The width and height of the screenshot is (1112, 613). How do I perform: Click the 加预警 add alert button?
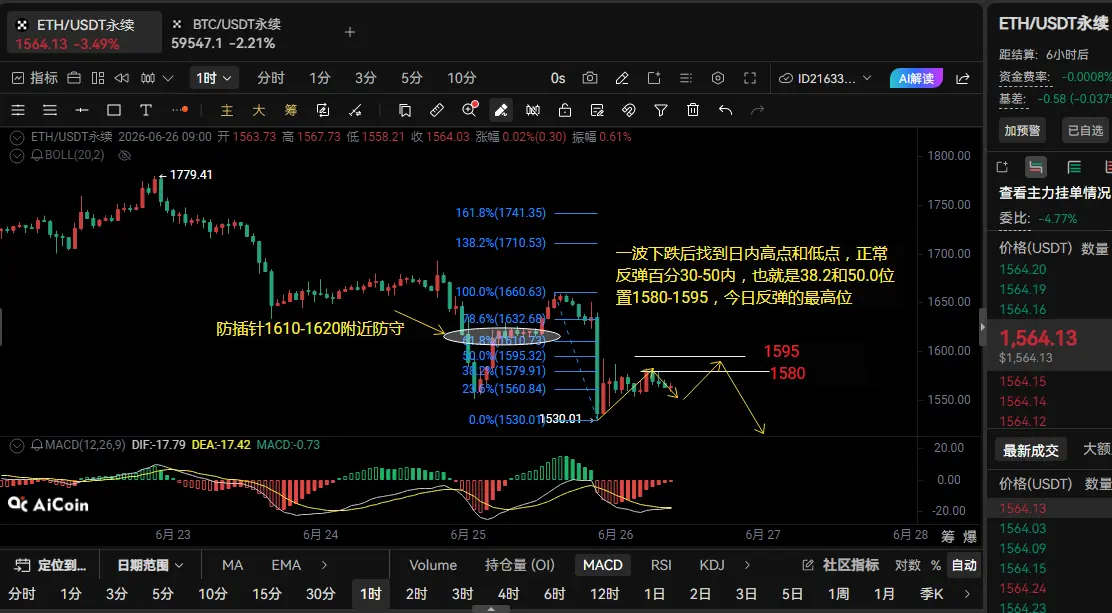pyautogui.click(x=1022, y=131)
